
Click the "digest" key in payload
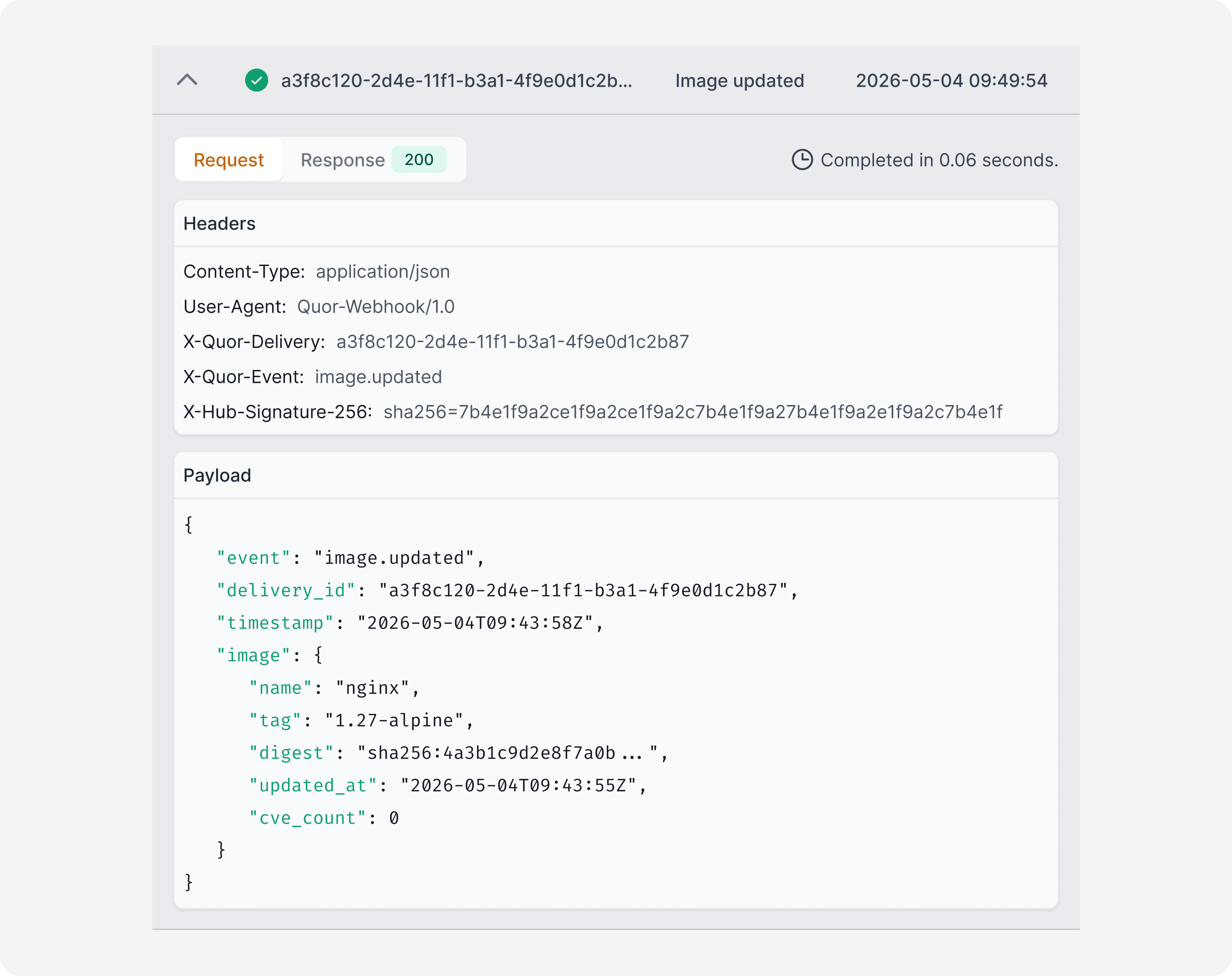291,753
